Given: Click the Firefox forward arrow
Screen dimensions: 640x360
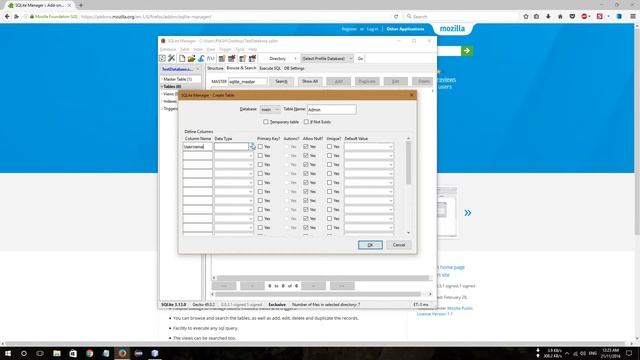Looking at the screenshot, I should (16, 16).
